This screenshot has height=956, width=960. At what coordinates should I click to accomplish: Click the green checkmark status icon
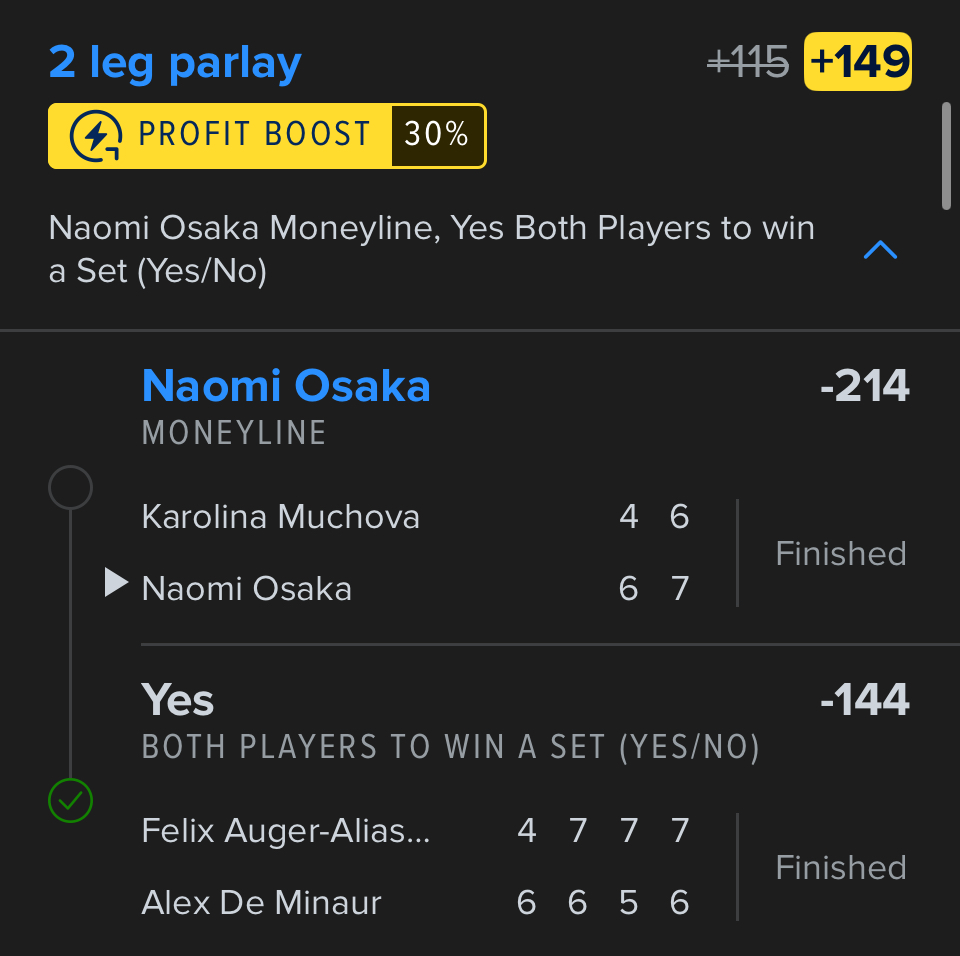coord(70,799)
